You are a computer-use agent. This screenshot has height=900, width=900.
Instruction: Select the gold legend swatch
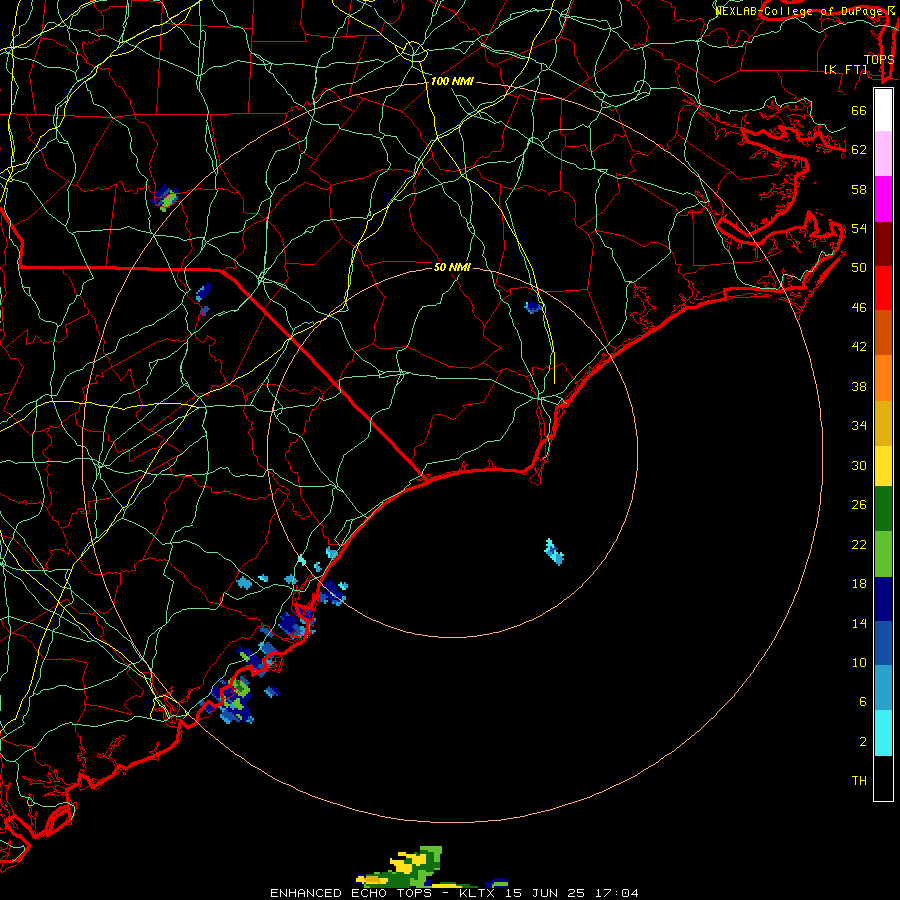[x=883, y=423]
